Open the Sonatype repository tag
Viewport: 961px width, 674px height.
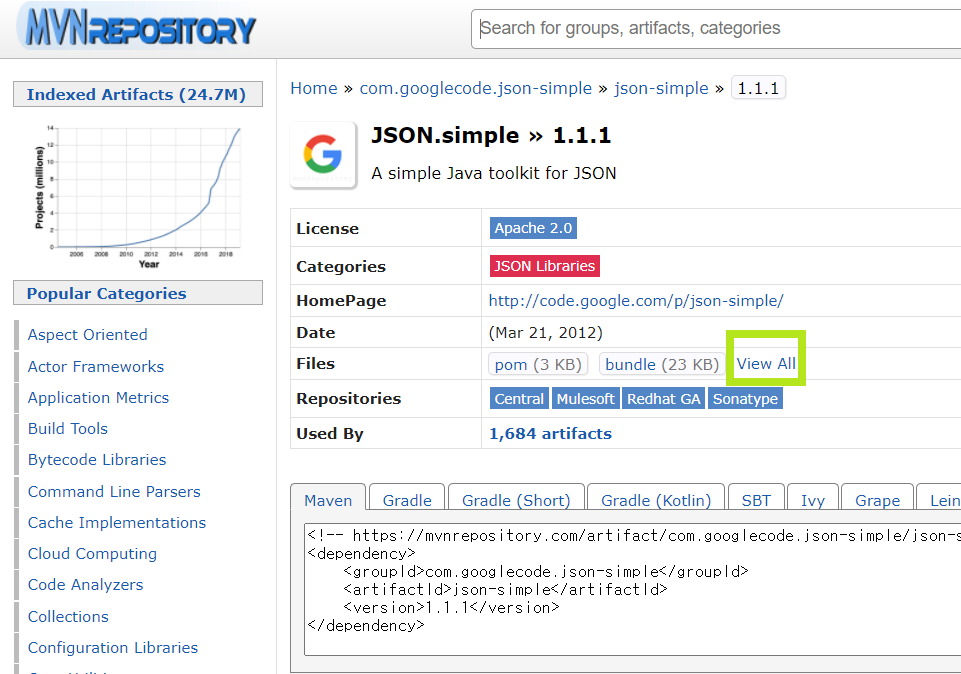click(x=745, y=399)
